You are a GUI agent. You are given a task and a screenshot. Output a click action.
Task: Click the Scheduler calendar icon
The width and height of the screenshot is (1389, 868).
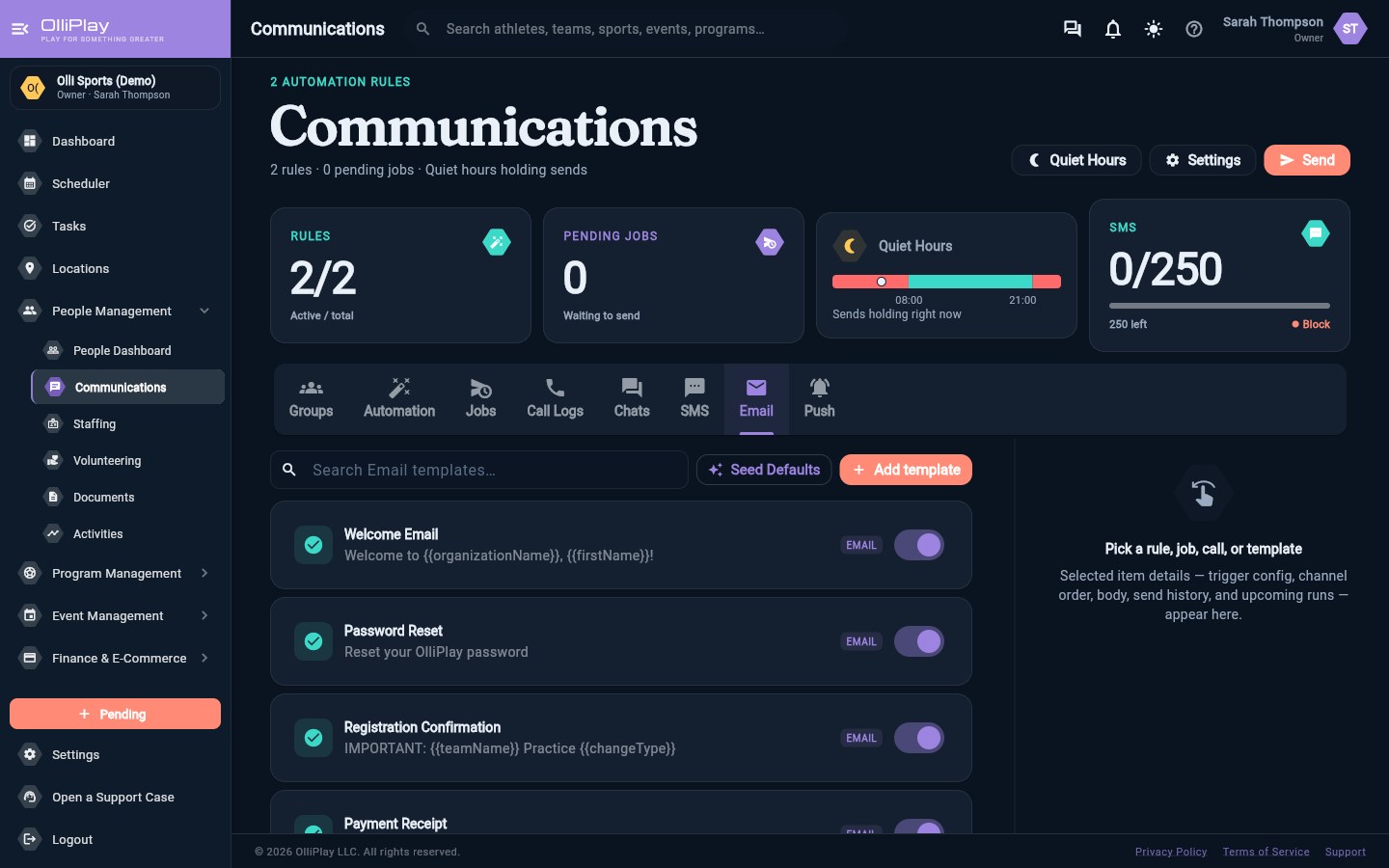coord(30,183)
